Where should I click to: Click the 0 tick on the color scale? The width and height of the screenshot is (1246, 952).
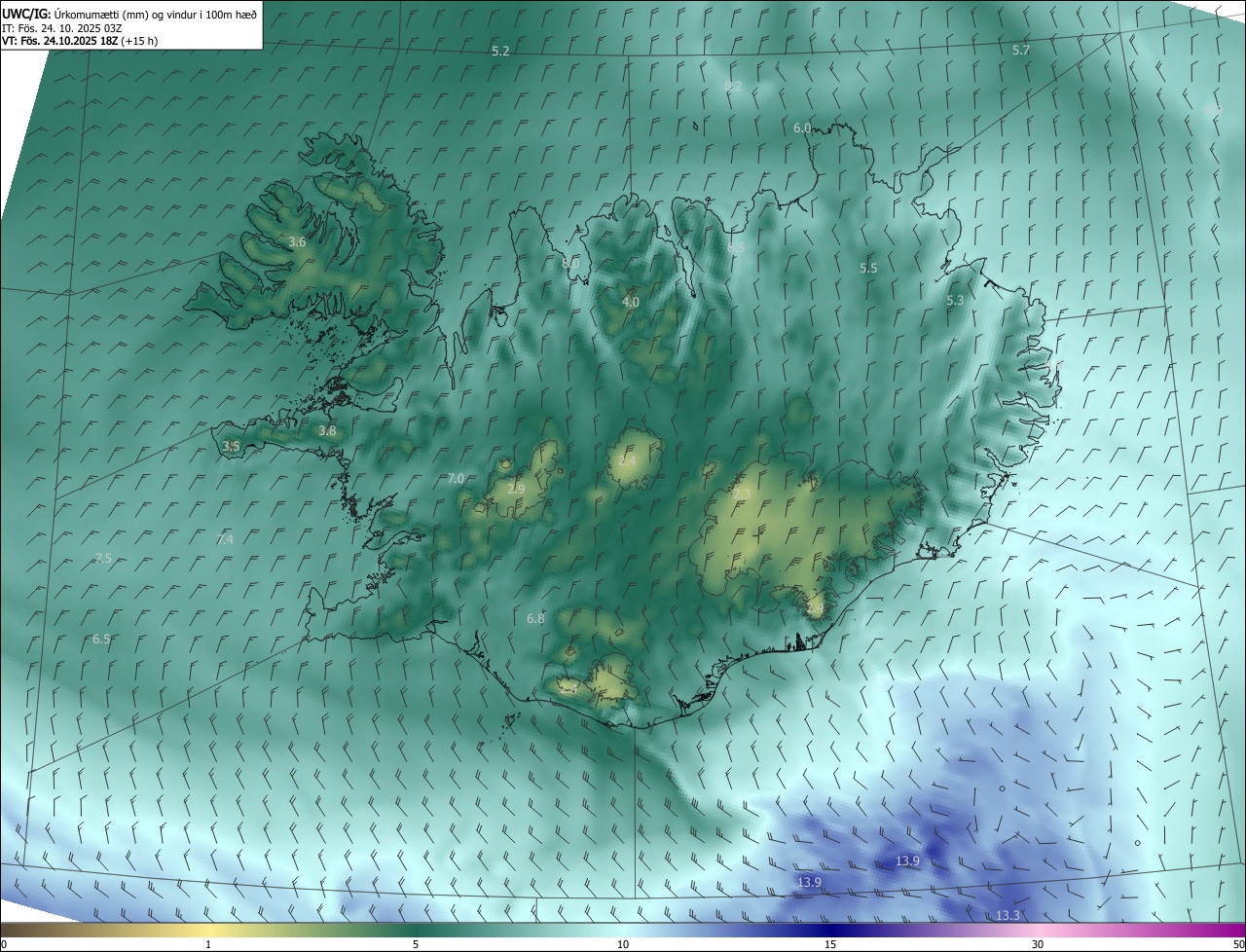click(4, 944)
